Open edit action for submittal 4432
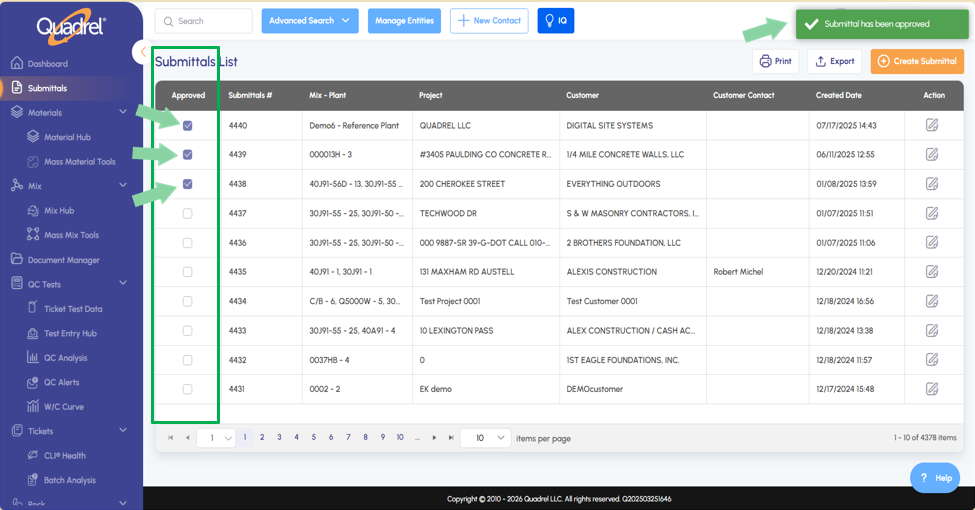 [931, 359]
